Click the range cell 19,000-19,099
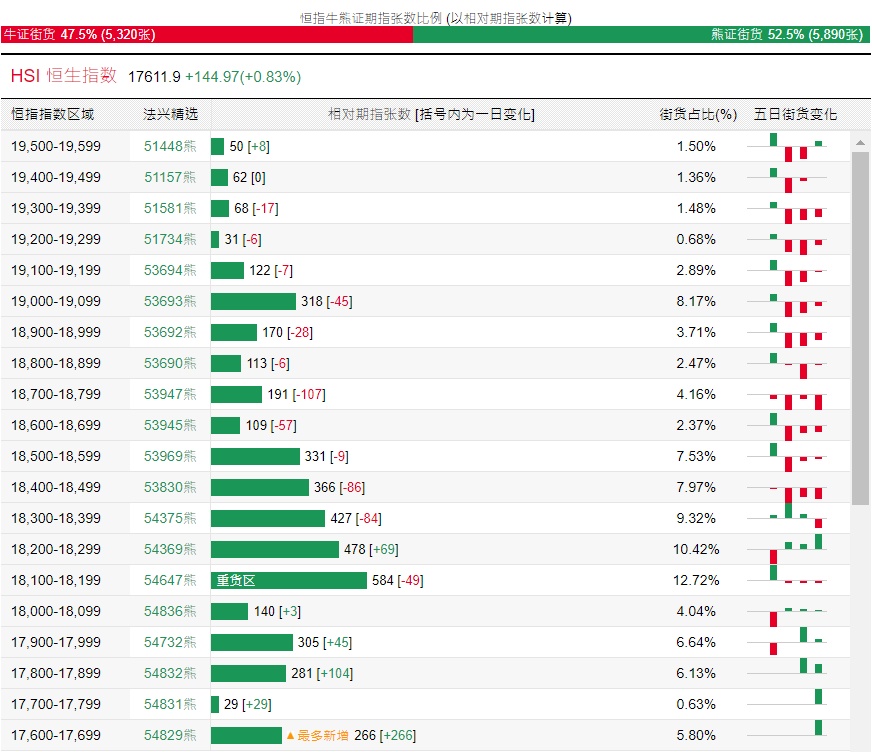Viewport: 872px width, 752px height. click(x=56, y=301)
